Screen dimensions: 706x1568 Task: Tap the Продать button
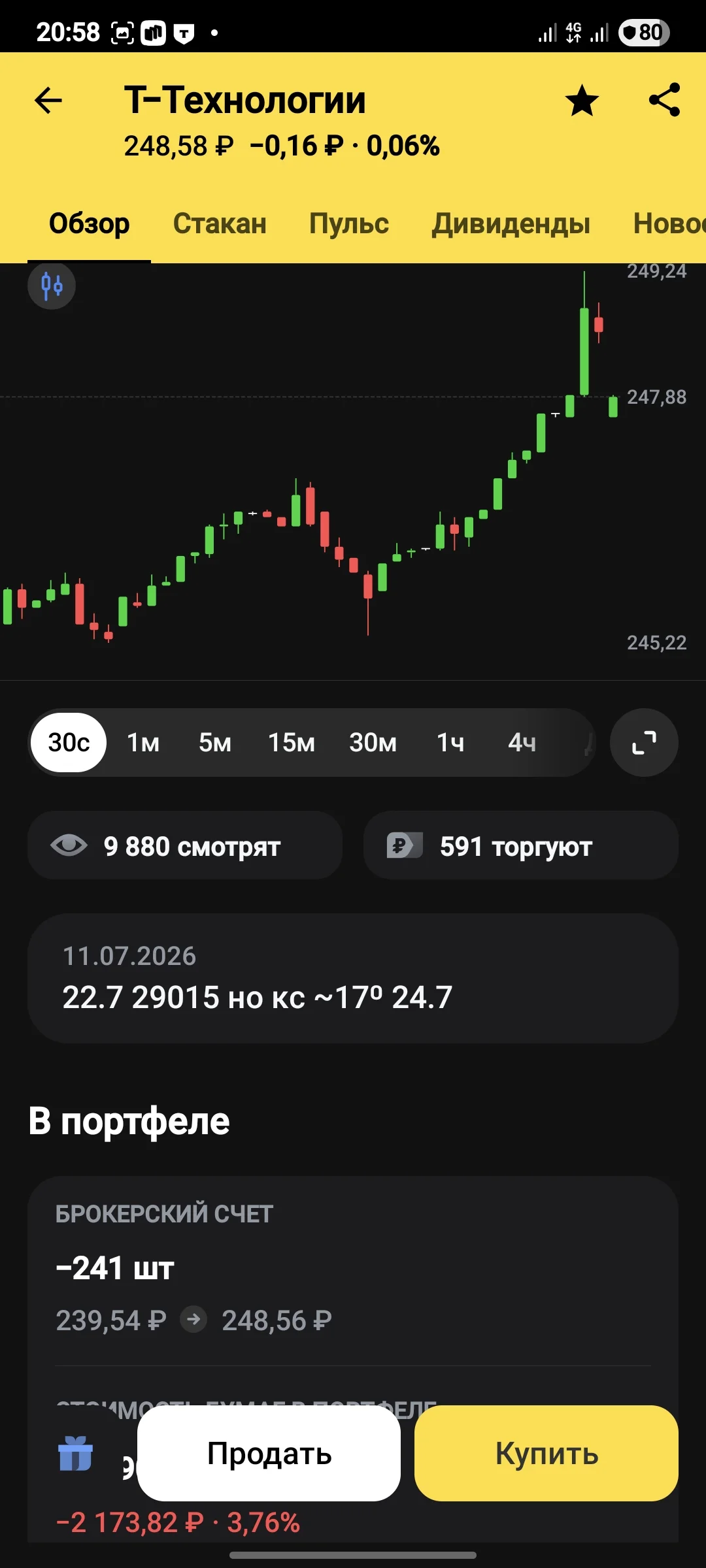(269, 1453)
